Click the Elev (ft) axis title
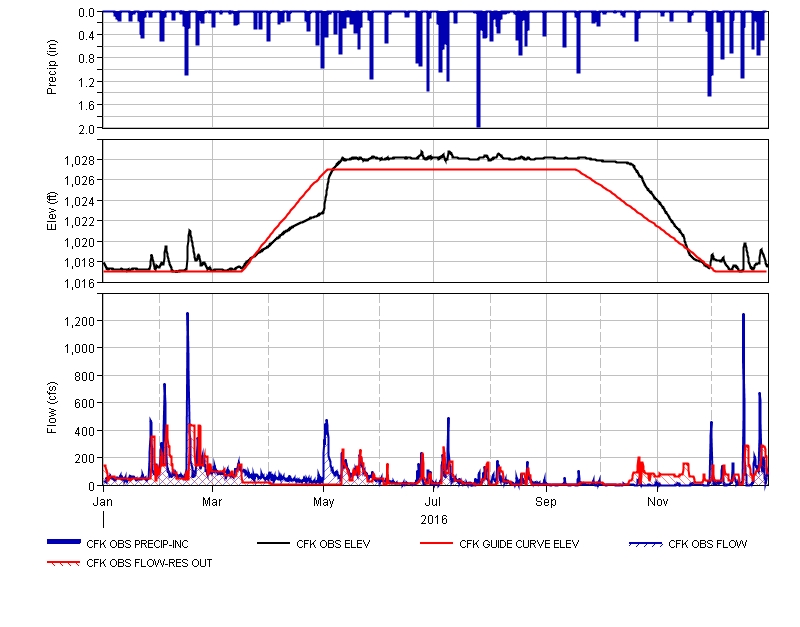The height and width of the screenshot is (627, 800). point(52,211)
